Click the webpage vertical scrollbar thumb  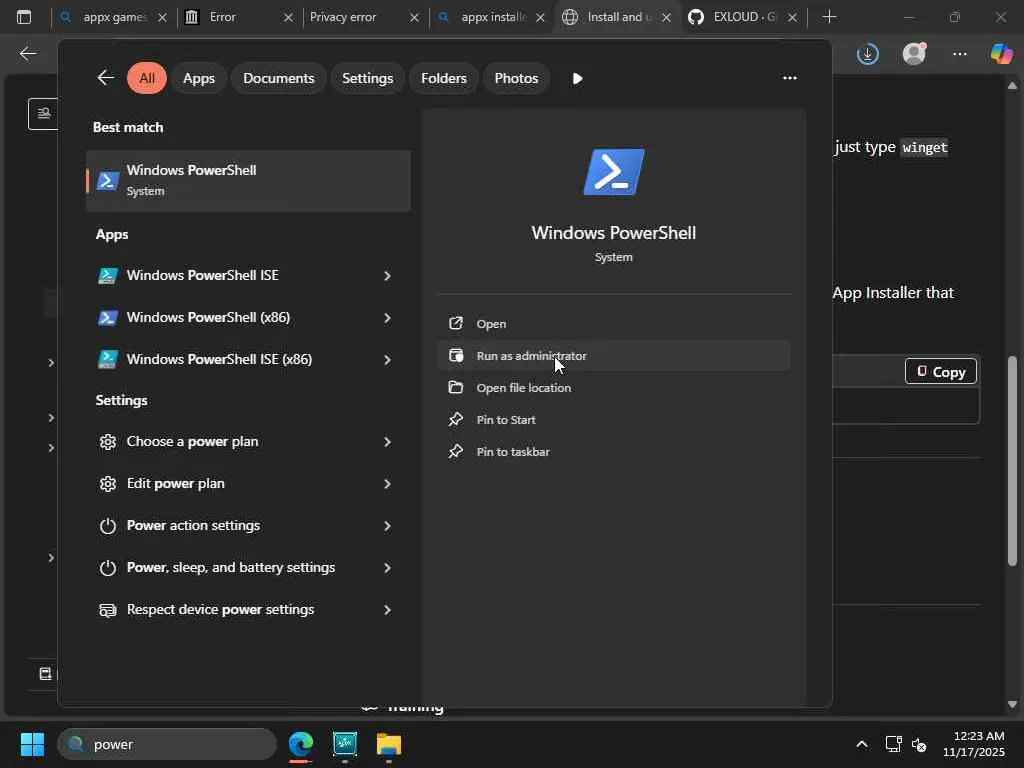click(1012, 460)
